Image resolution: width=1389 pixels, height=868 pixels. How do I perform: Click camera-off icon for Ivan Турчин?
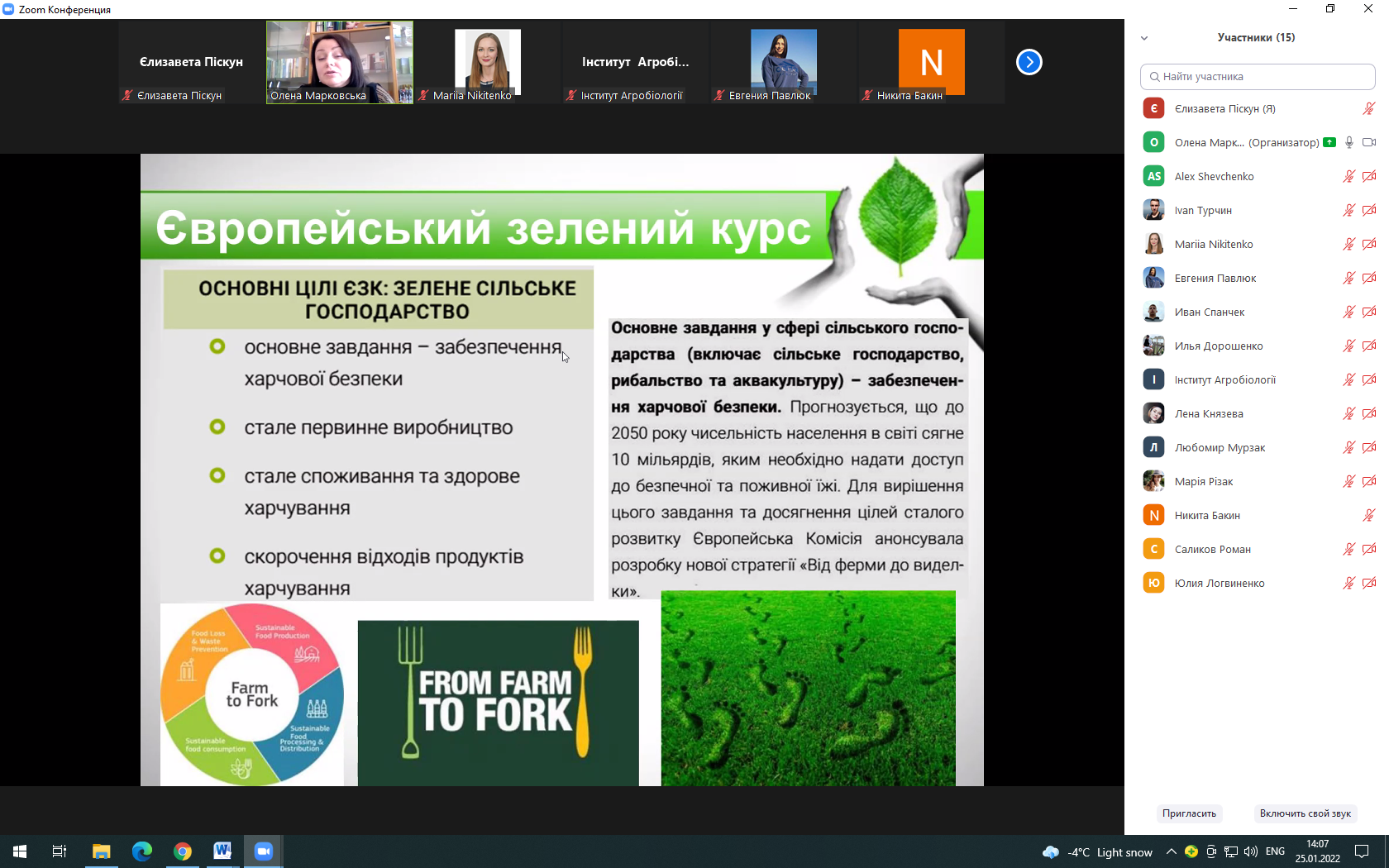[x=1369, y=210]
